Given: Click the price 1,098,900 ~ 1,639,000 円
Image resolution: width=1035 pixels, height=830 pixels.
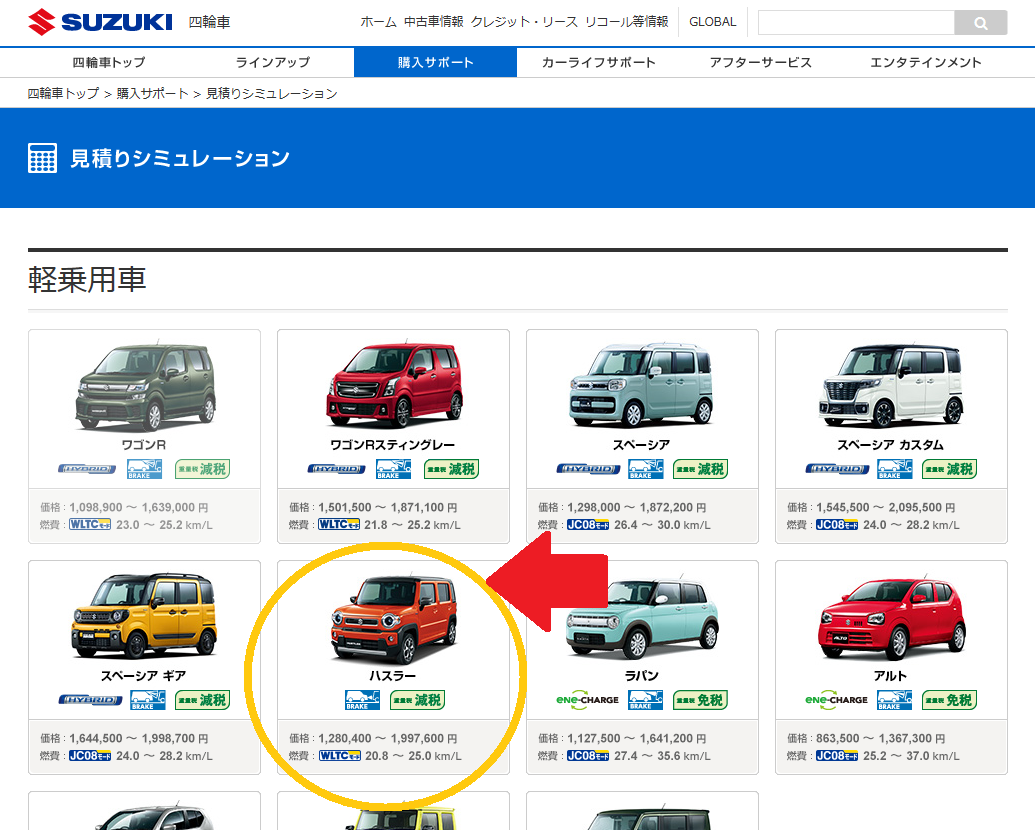Looking at the screenshot, I should pyautogui.click(x=139, y=508).
